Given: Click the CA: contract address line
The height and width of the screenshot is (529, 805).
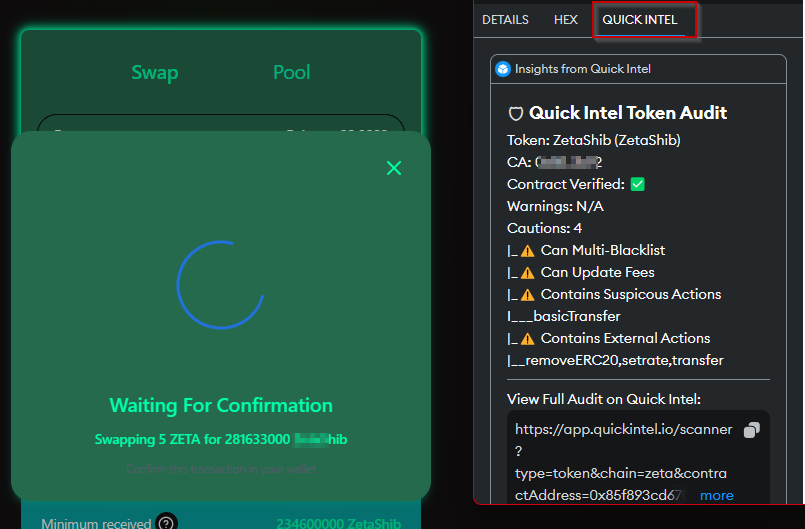Looking at the screenshot, I should pos(554,162).
